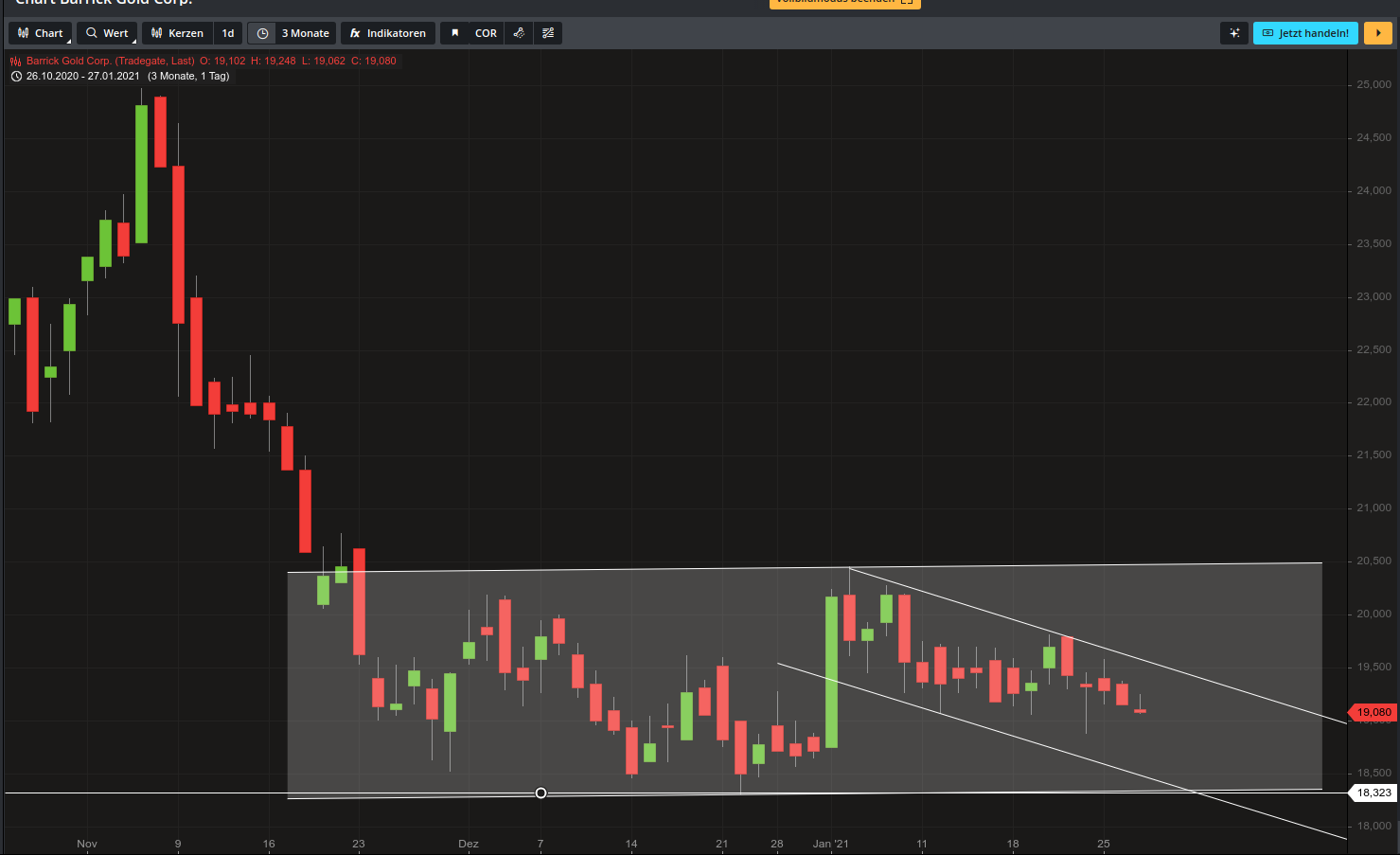Switch the interval to 1d
Viewport: 1400px width, 855px height.
(x=228, y=32)
